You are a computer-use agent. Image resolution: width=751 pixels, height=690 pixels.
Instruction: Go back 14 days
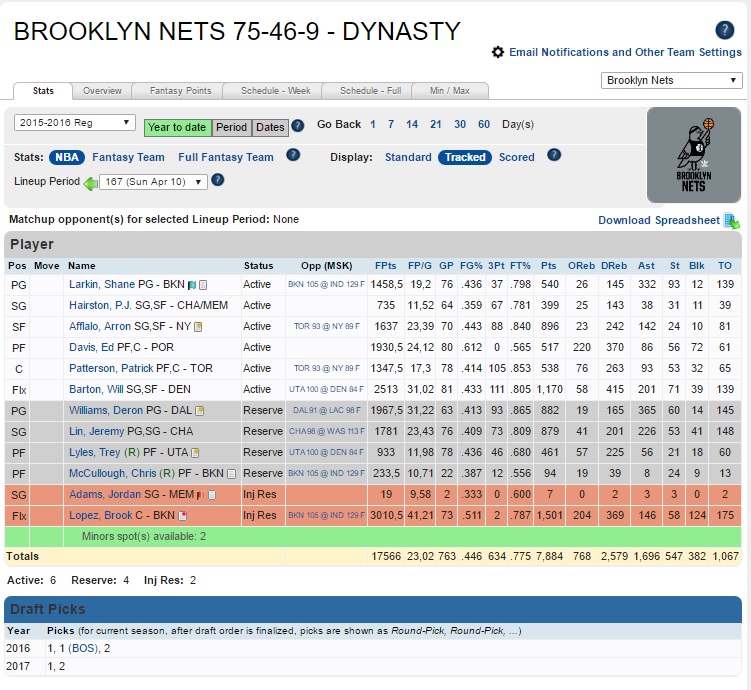[412, 124]
